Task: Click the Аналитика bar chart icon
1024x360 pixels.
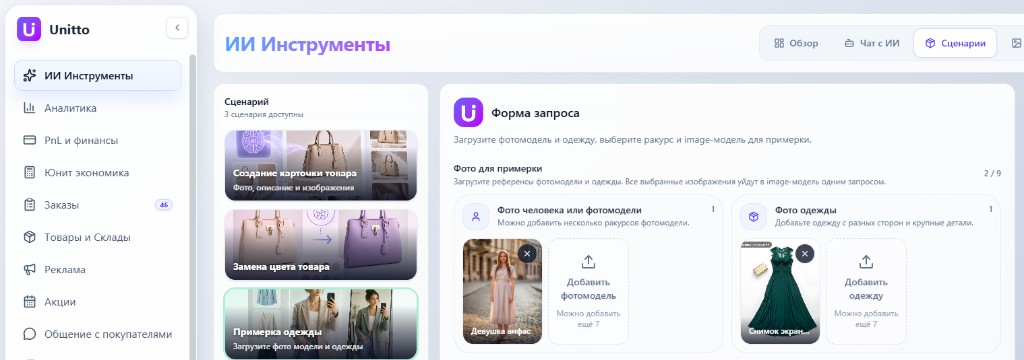Action: [29, 108]
